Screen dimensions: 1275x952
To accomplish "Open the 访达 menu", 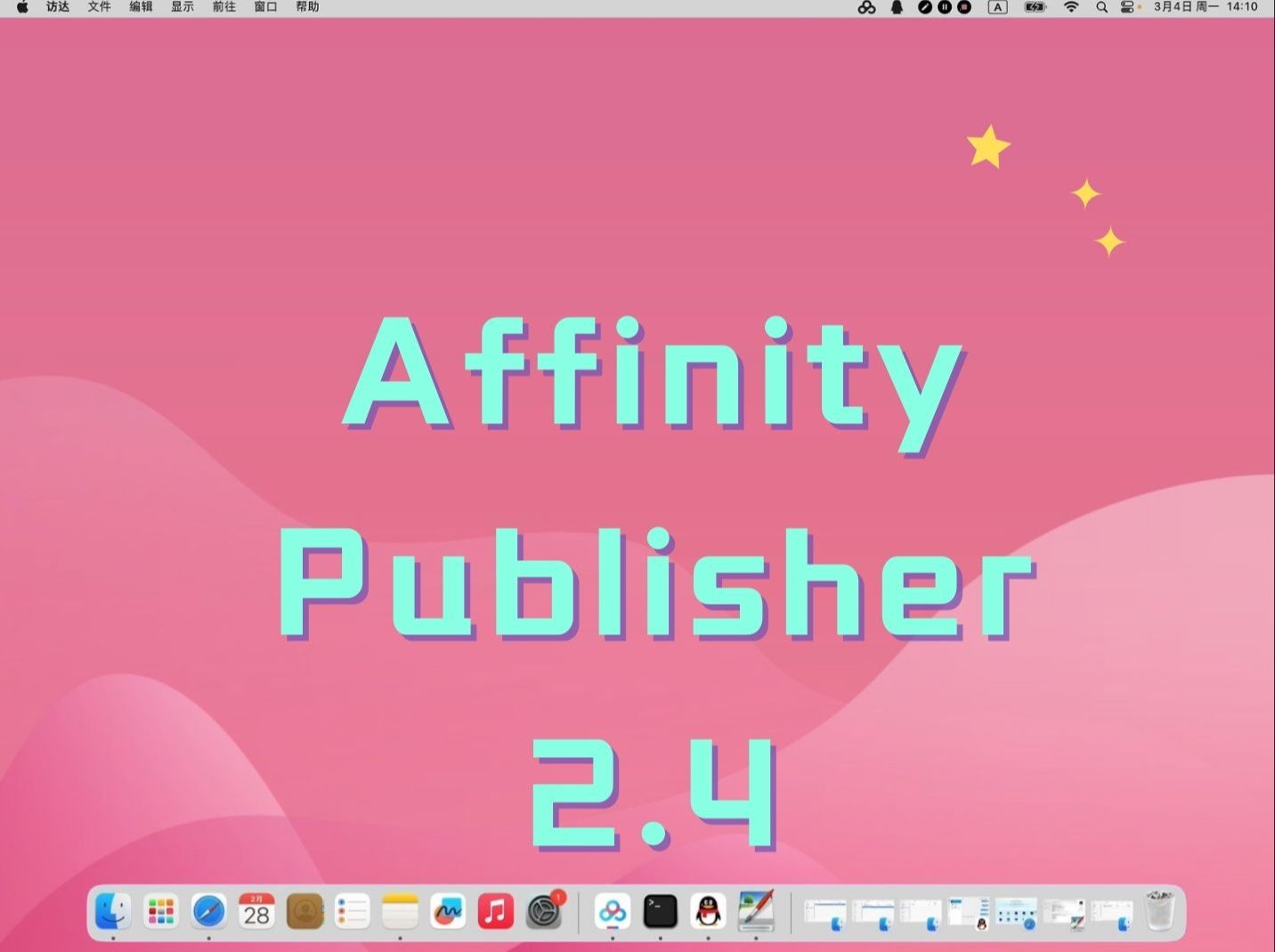I will click(x=58, y=7).
